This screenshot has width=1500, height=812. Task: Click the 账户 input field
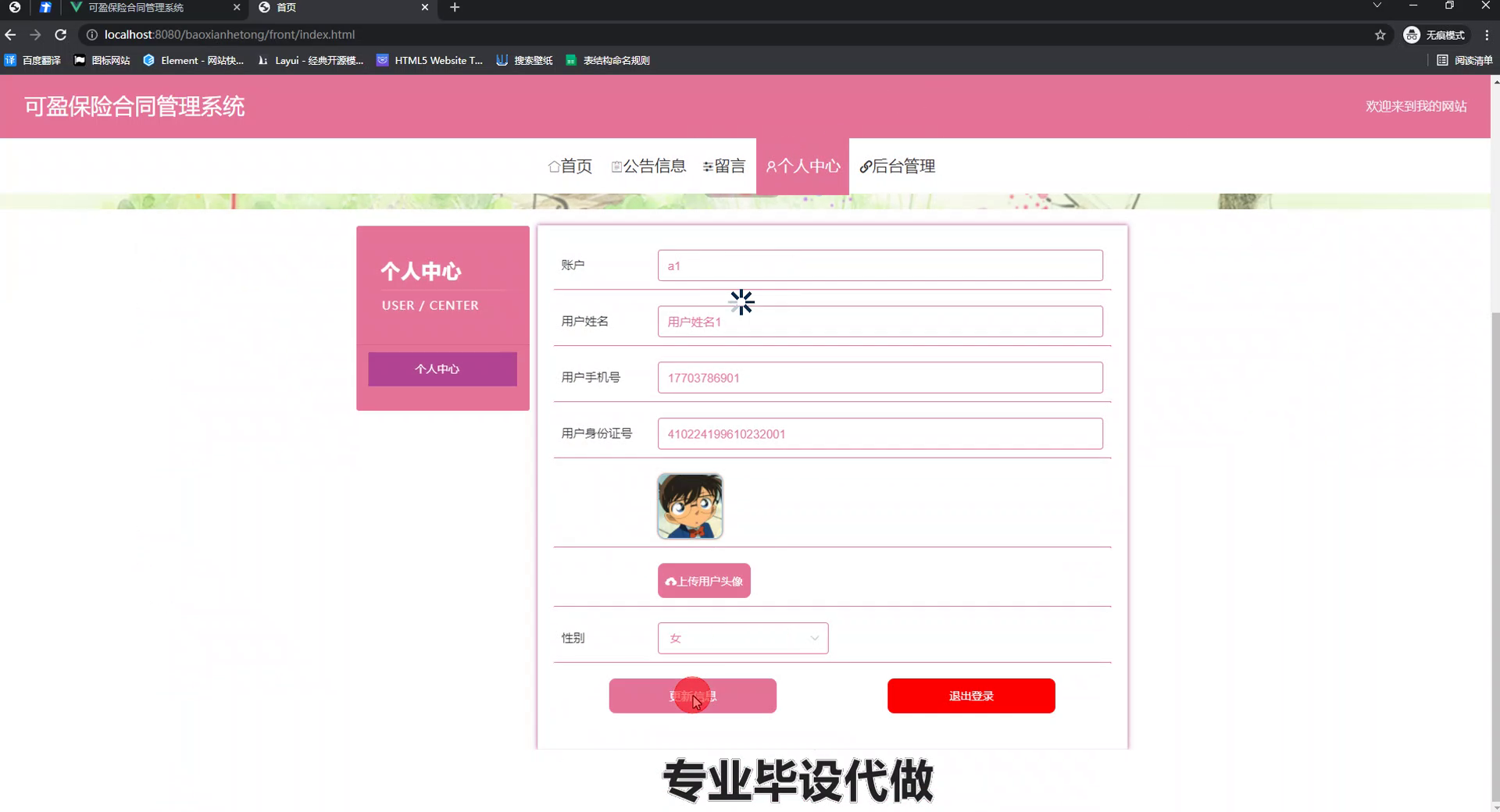[x=880, y=265]
